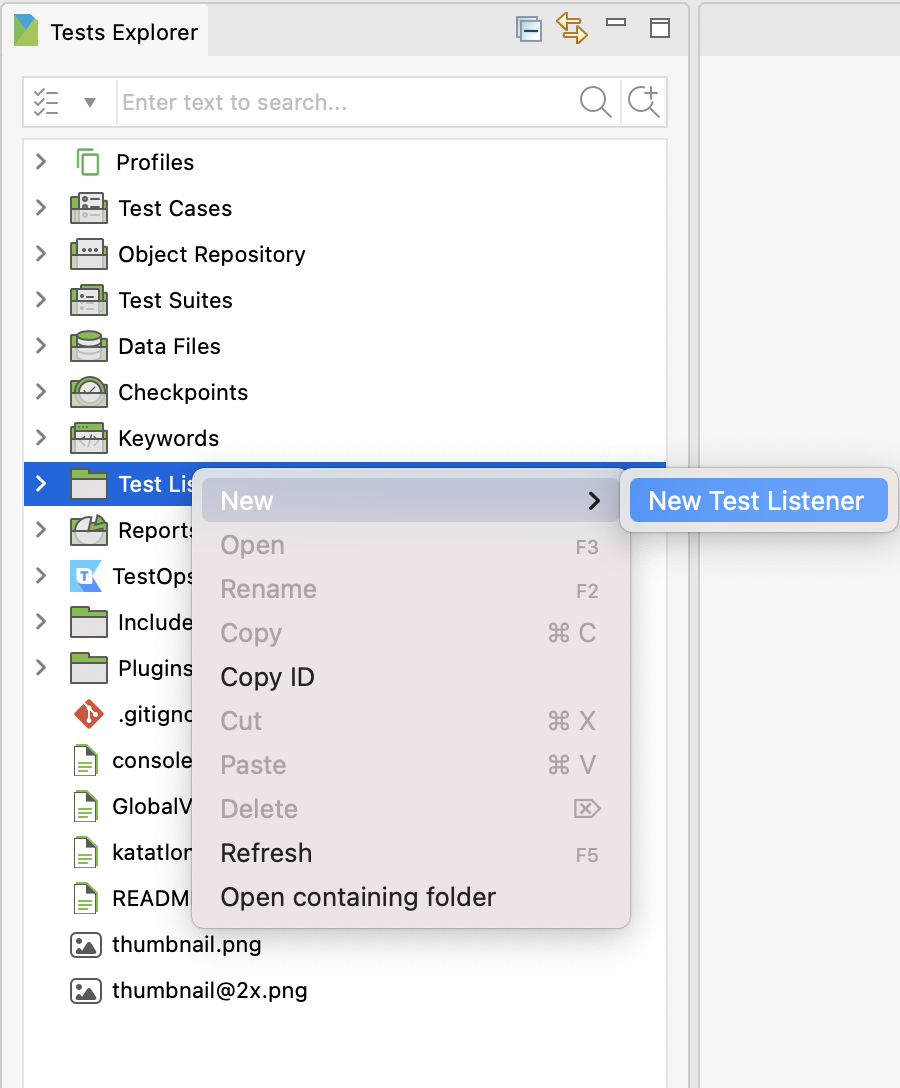Image resolution: width=900 pixels, height=1088 pixels.
Task: Select the Data Files icon
Action: click(88, 346)
